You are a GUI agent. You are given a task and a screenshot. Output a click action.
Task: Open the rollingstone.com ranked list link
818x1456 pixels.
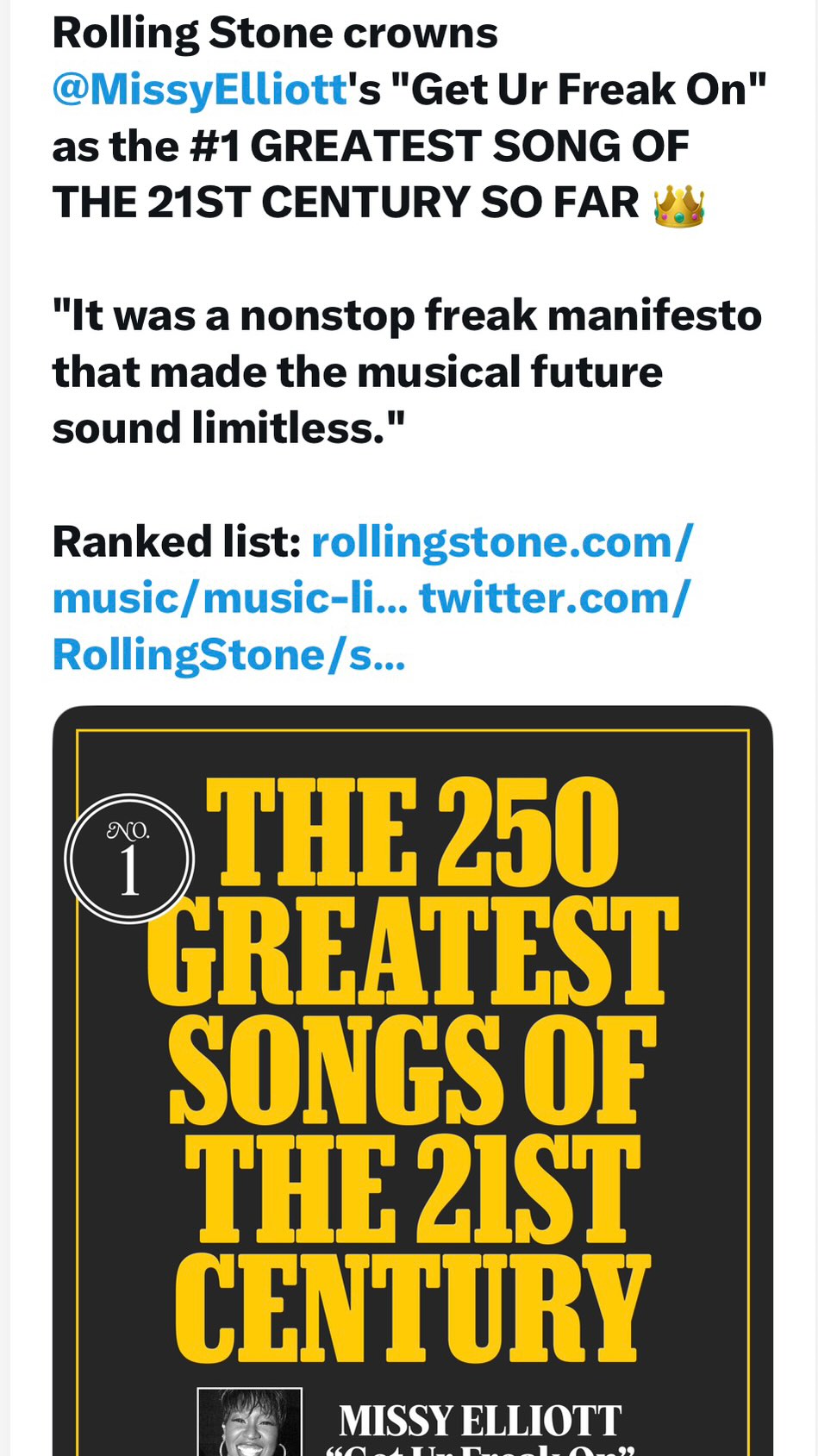point(502,542)
